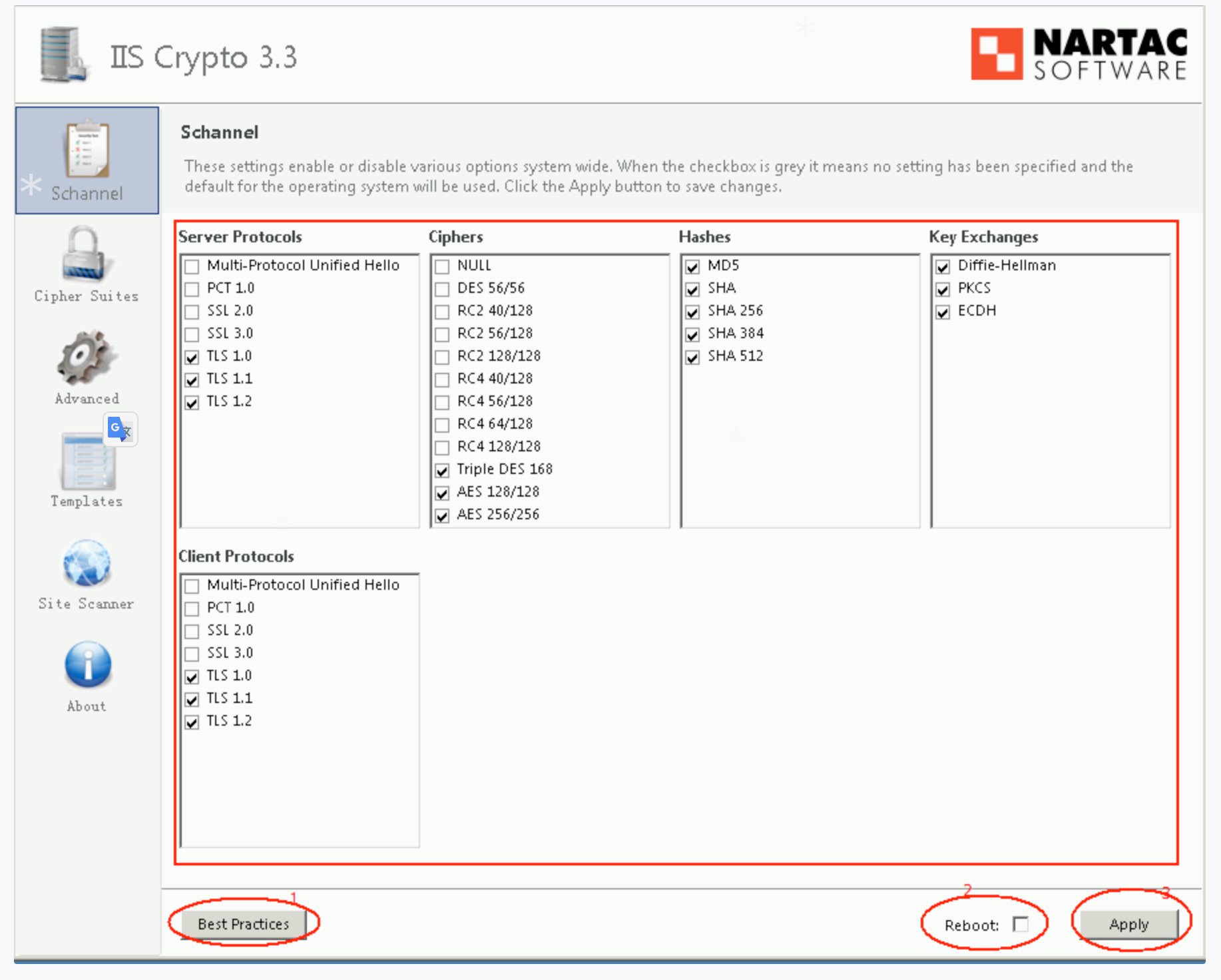
Task: Uncheck the ECDH key exchange
Action: [943, 312]
